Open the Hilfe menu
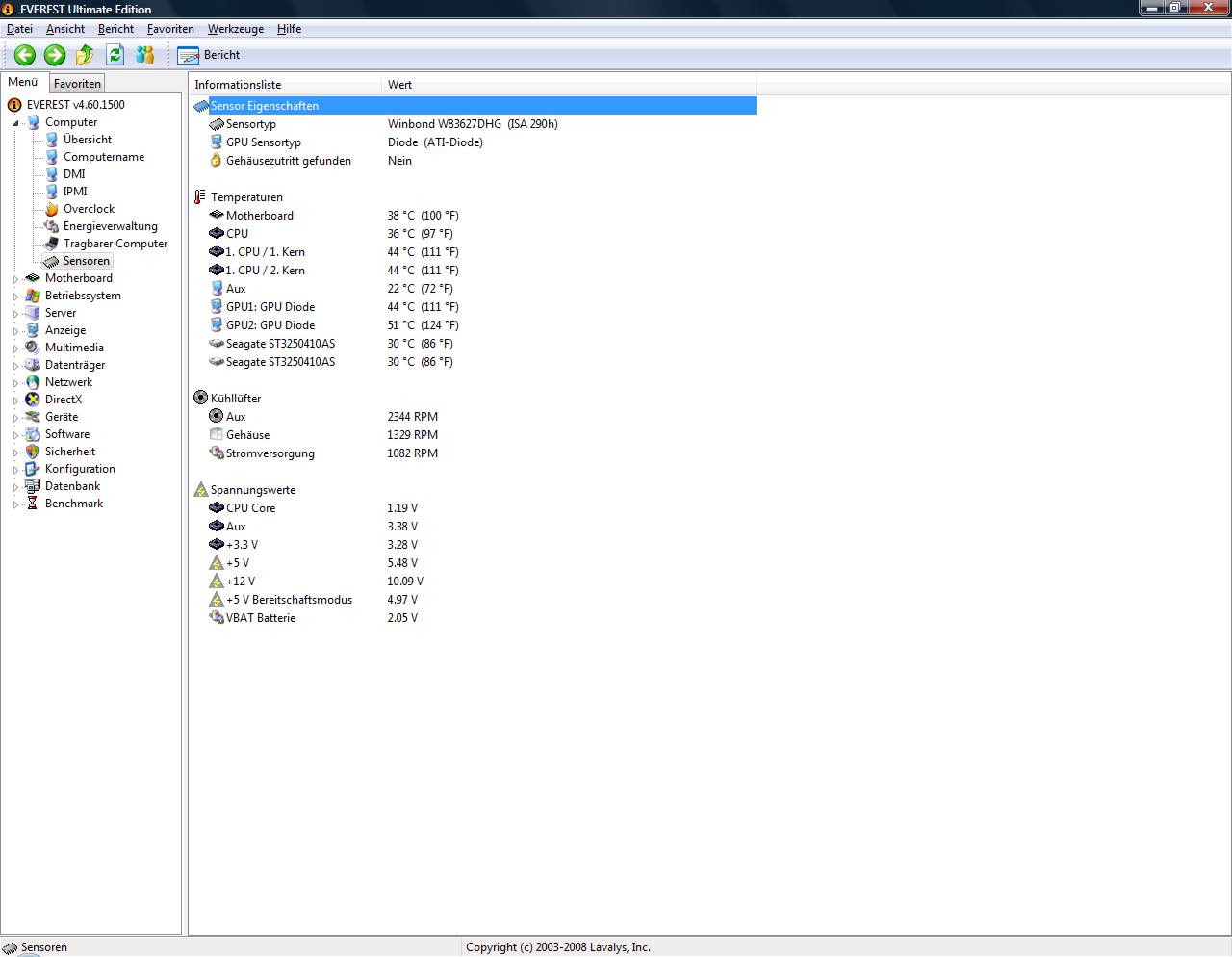The image size is (1232, 957). point(289,29)
